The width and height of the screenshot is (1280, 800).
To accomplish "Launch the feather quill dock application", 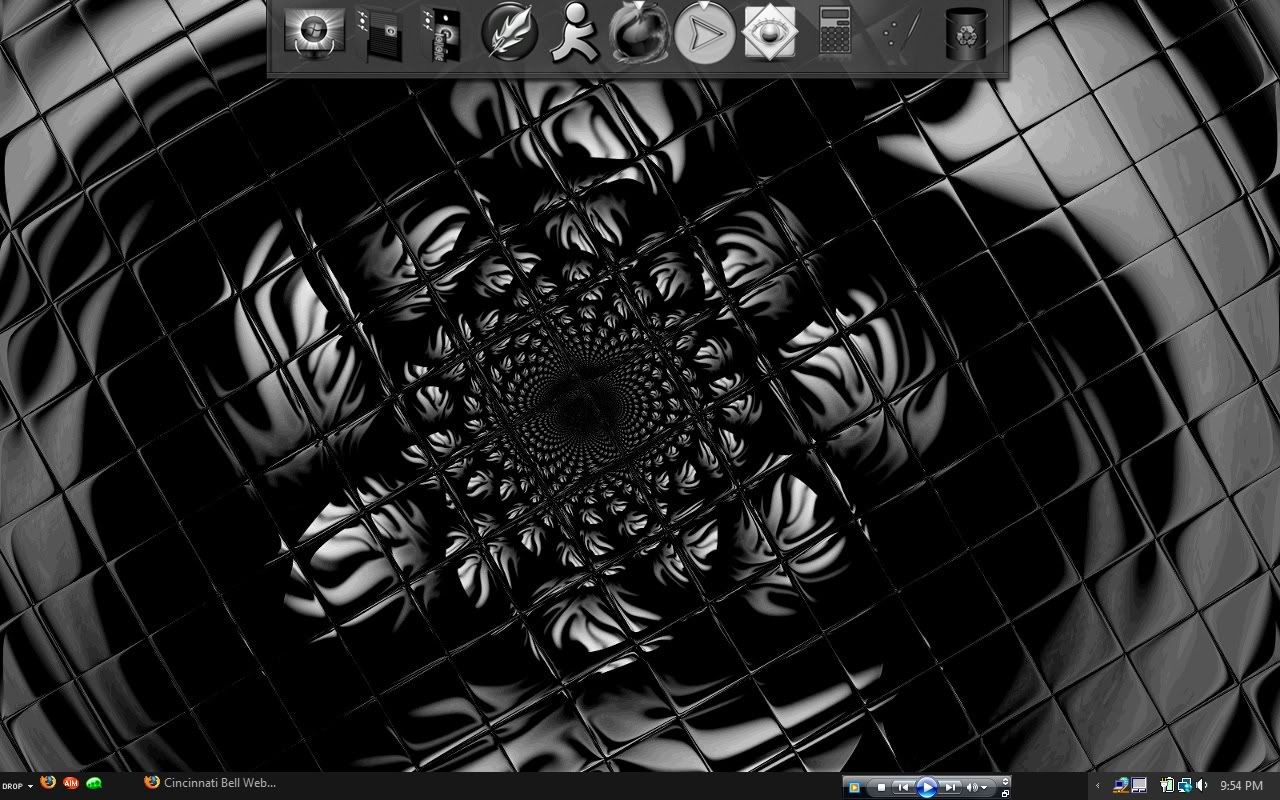I will click(510, 33).
